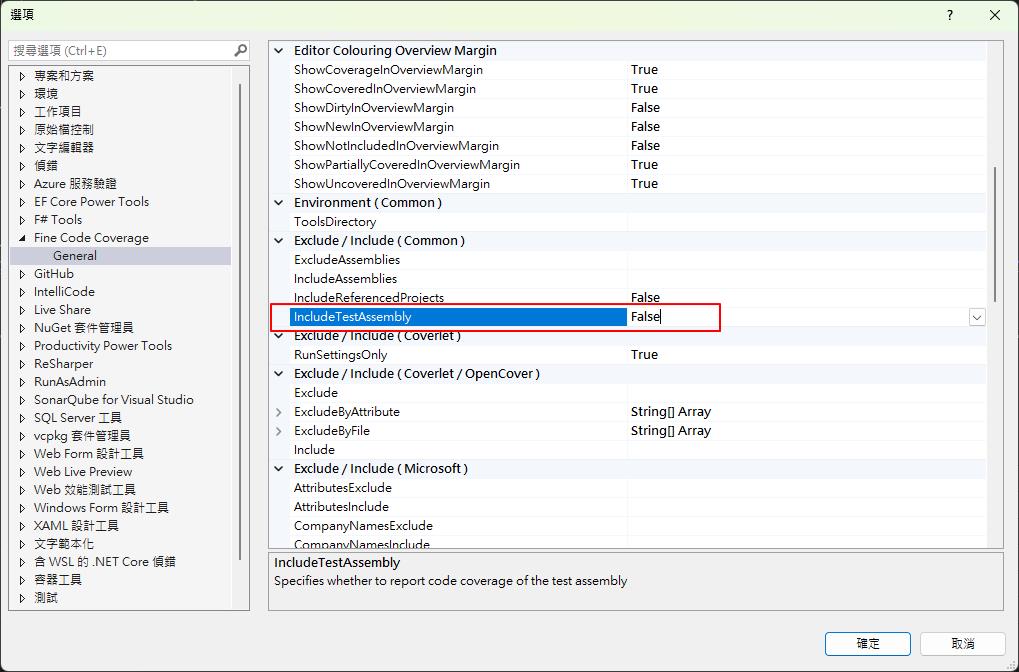
Task: Expand the ExcludeByFile array property
Action: pyautogui.click(x=279, y=431)
